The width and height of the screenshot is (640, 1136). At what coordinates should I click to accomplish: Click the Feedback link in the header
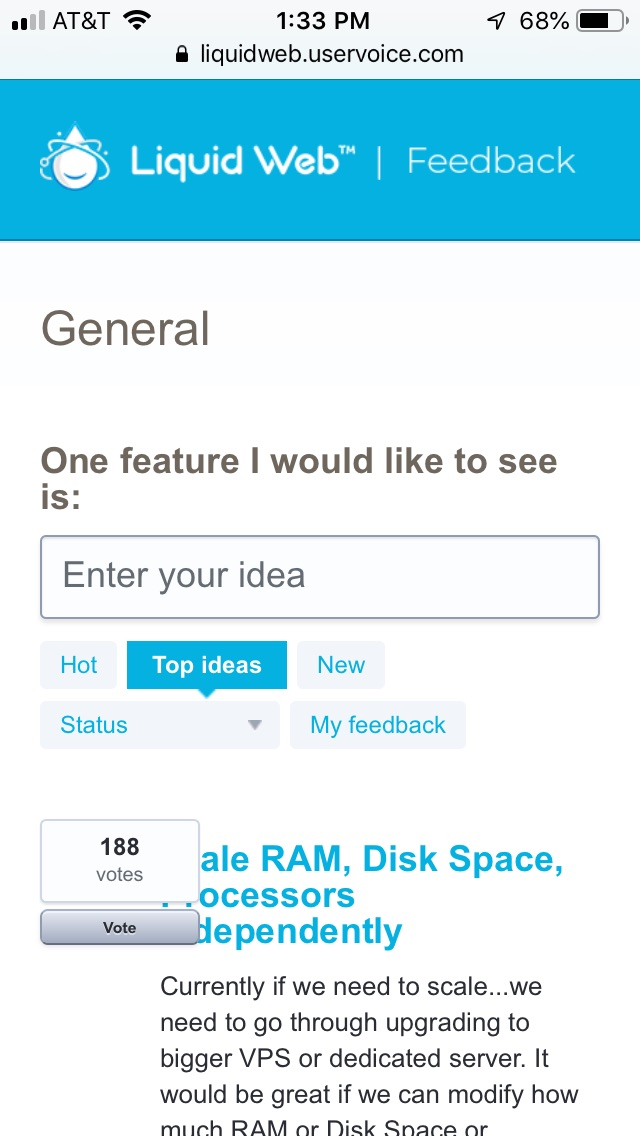[x=491, y=158]
